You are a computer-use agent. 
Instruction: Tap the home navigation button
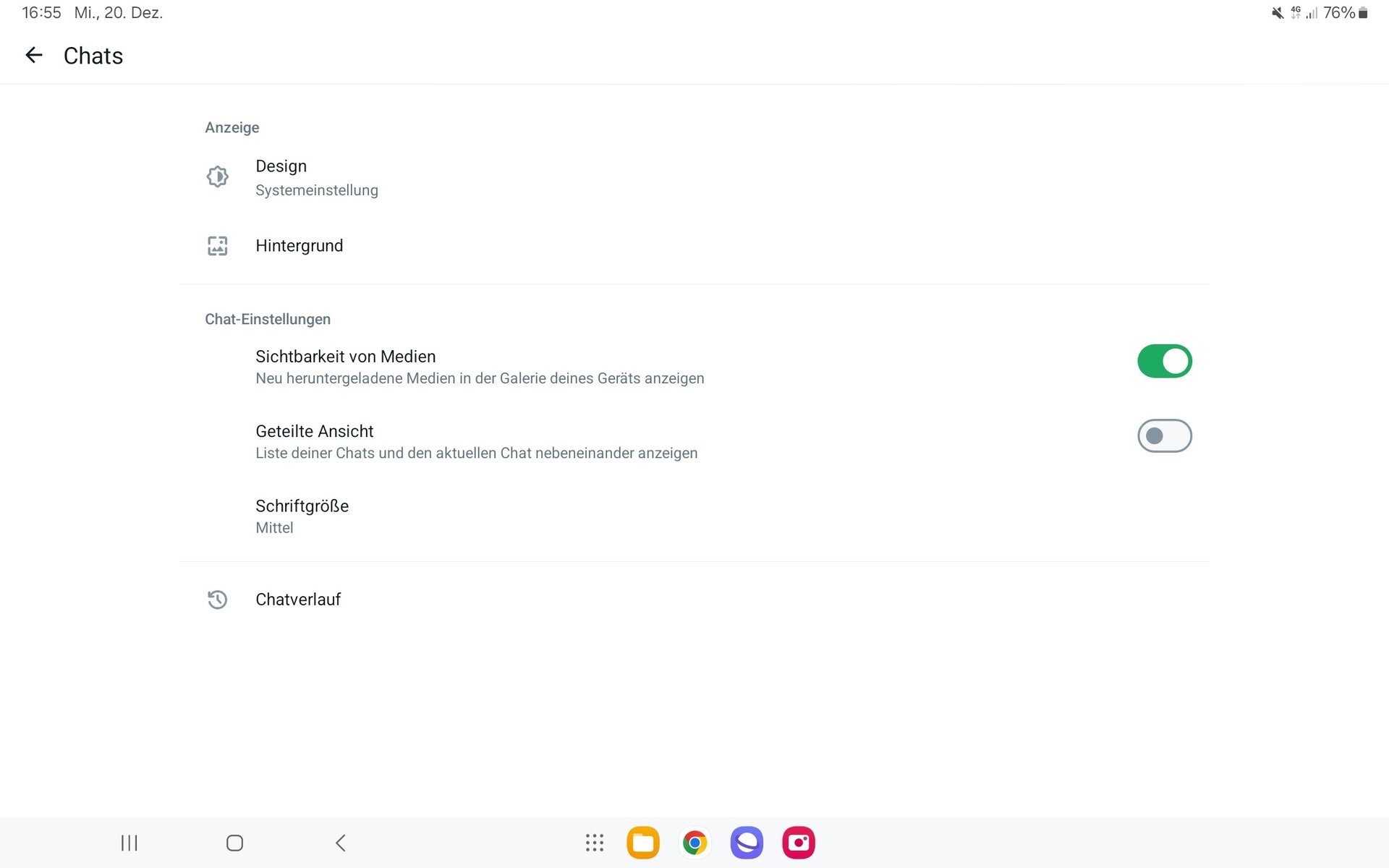(x=234, y=843)
